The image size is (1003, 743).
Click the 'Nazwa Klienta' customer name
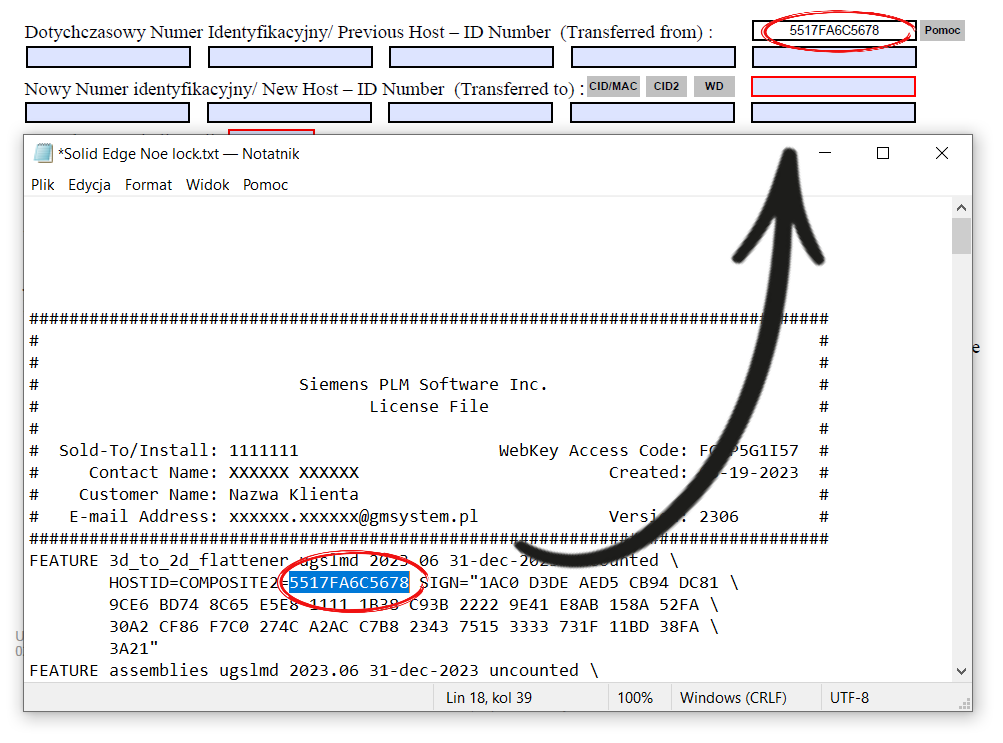click(x=294, y=494)
